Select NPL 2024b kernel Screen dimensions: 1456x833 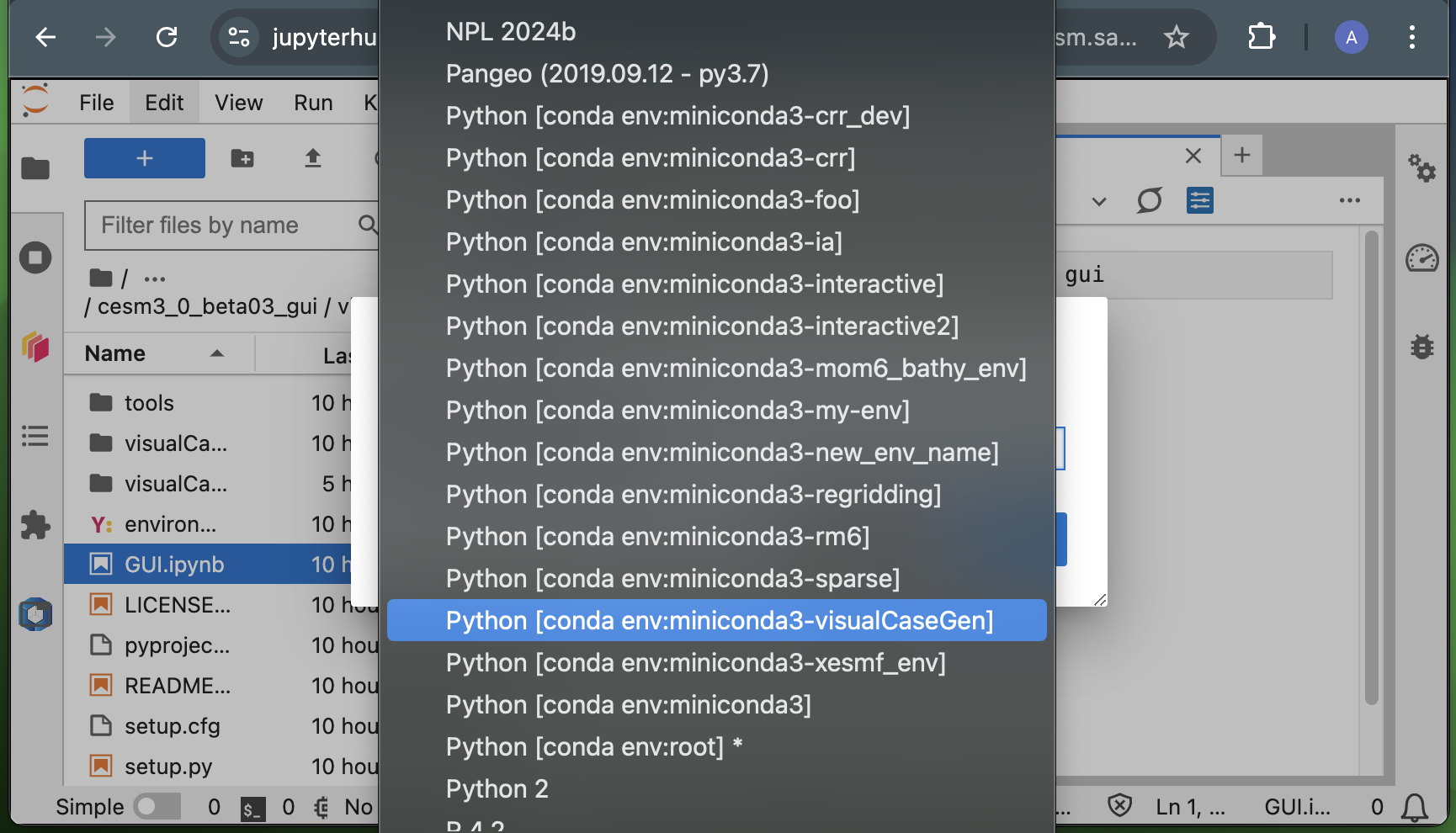[717, 32]
